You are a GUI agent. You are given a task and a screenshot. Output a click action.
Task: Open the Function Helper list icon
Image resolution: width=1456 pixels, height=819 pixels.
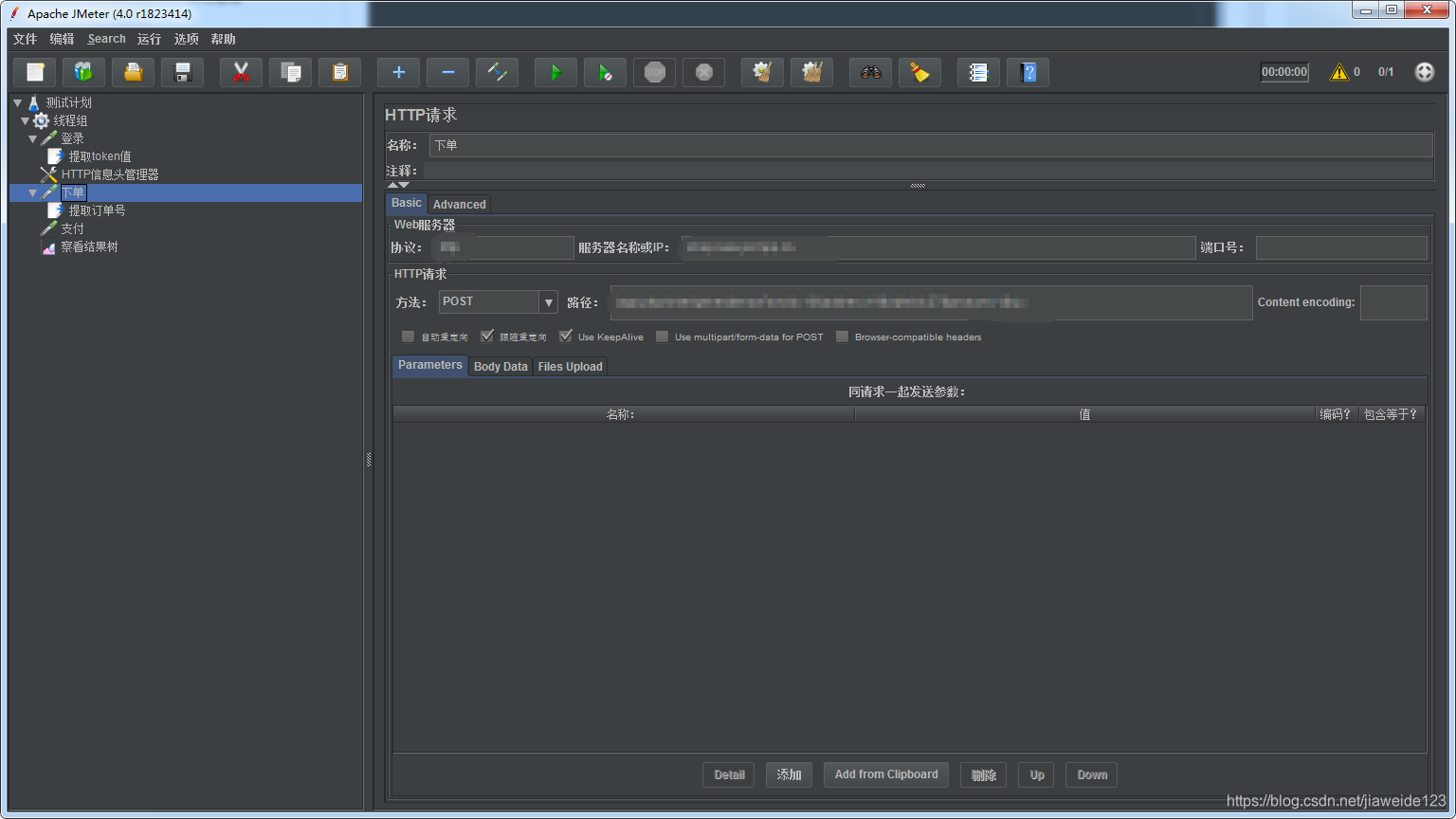[979, 72]
